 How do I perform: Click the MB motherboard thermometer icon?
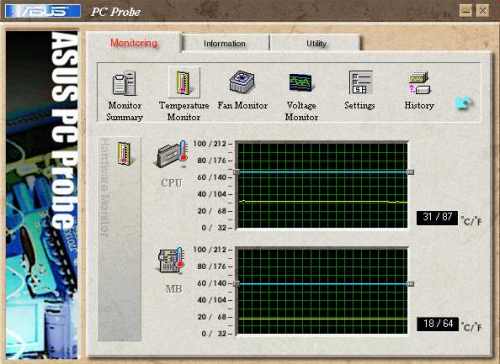(171, 260)
